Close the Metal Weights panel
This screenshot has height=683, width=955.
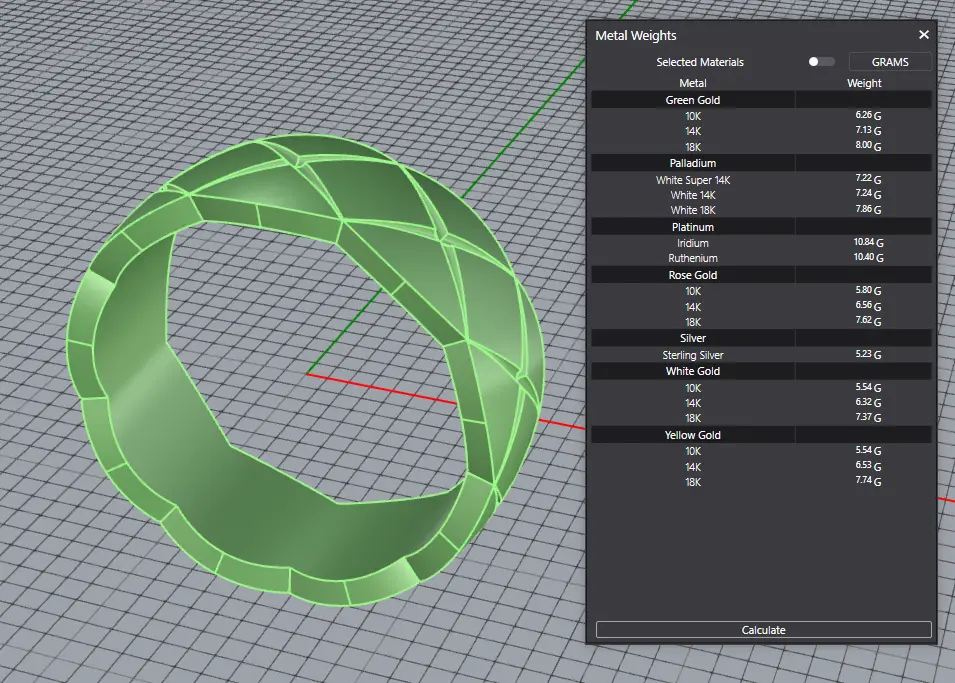click(x=923, y=35)
